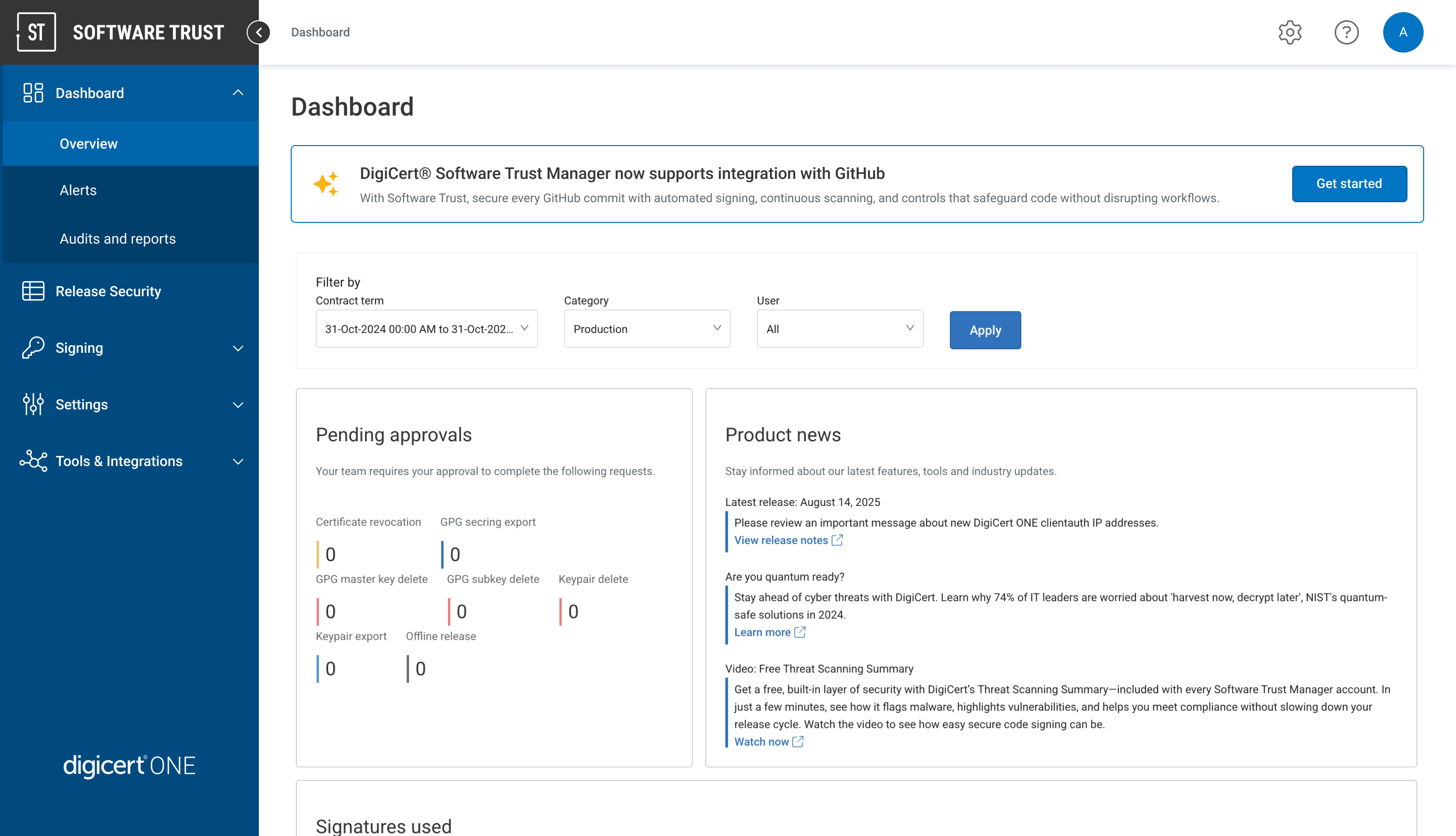The image size is (1456, 836).
Task: Click external link icon beside Learn more
Action: 800,632
